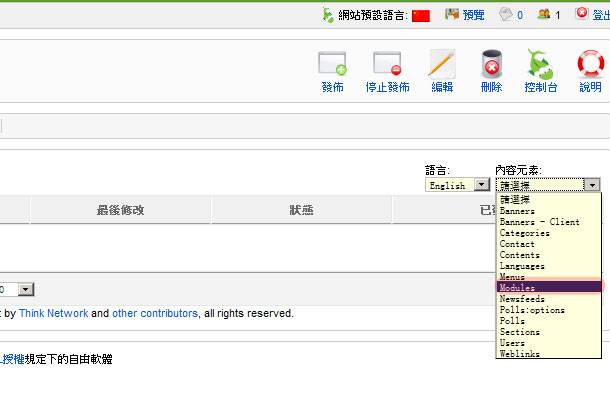Viewport: 610px width, 395px height.
Task: Click the 發佈 publish toolbar icon
Action: coord(332,63)
